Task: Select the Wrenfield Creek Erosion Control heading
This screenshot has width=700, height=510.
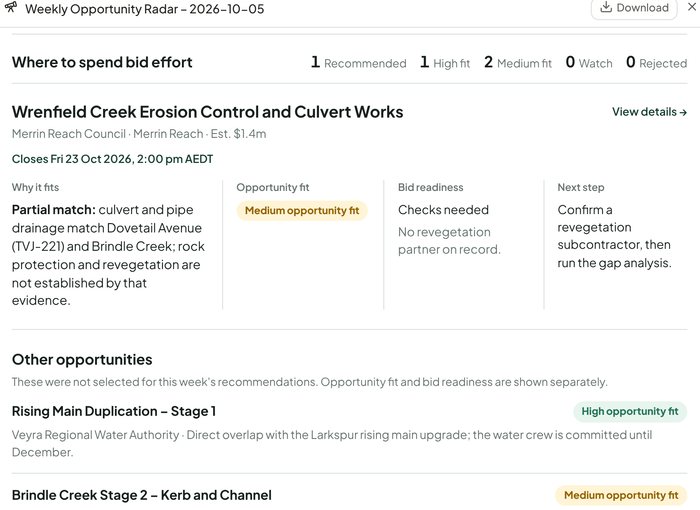Action: coord(207,112)
